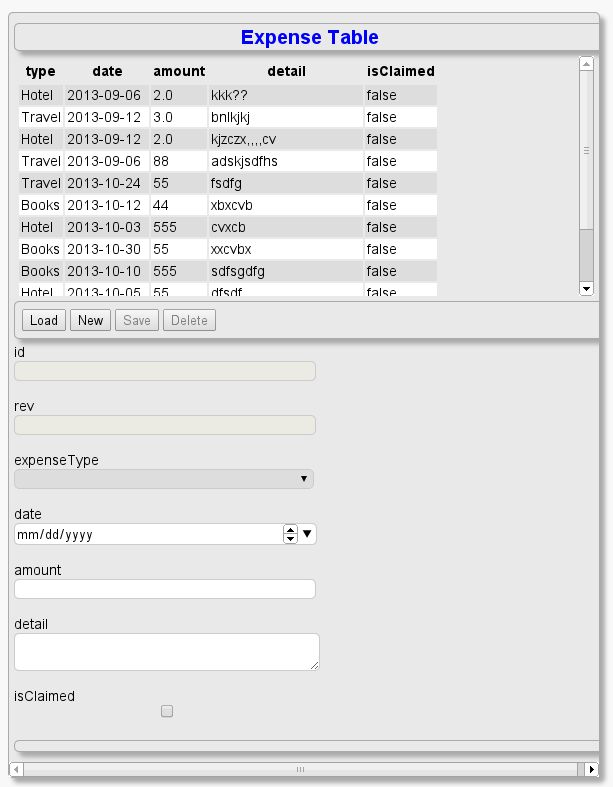Select the row with detail kjzczx,,,,cv
The image size is (613, 787).
click(228, 140)
